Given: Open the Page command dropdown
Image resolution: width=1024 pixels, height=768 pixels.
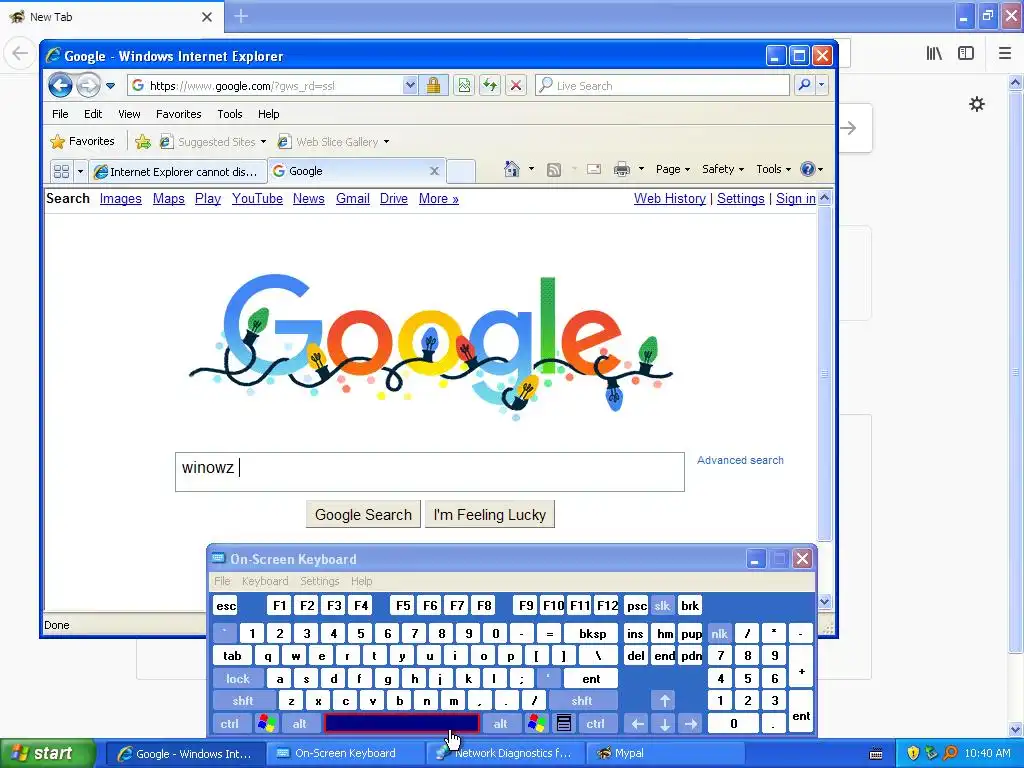Looking at the screenshot, I should click(673, 169).
